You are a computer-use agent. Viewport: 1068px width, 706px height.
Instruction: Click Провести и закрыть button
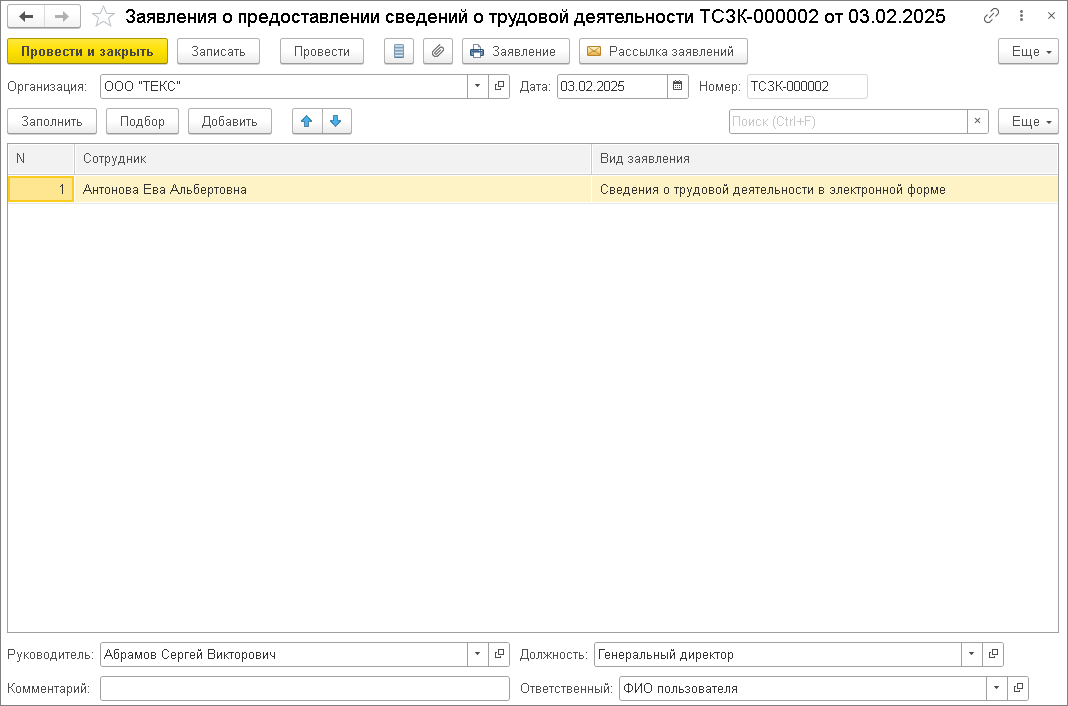pyautogui.click(x=87, y=51)
